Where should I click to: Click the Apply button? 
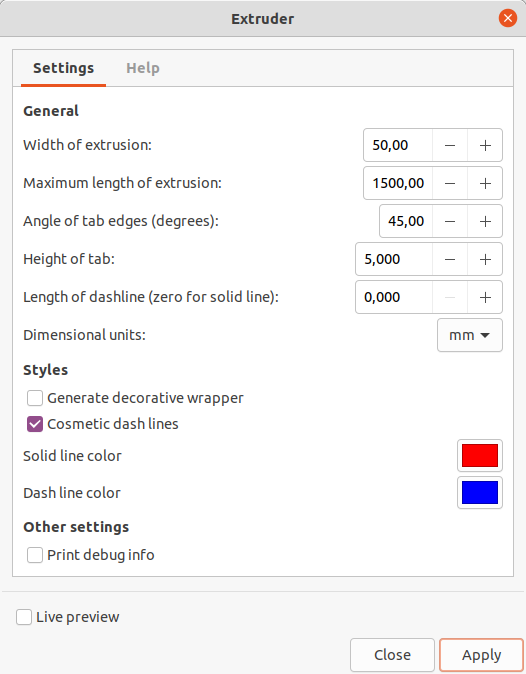click(x=481, y=655)
